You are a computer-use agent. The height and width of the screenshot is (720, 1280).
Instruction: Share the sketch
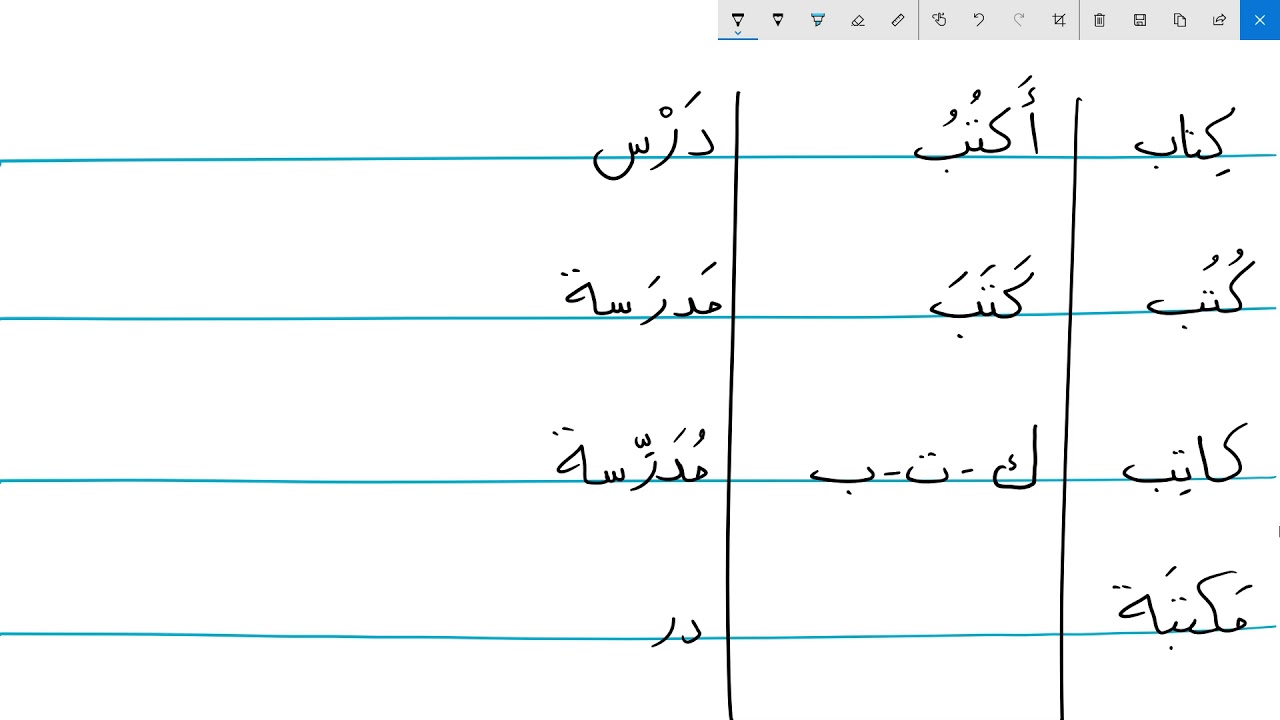coord(1220,20)
